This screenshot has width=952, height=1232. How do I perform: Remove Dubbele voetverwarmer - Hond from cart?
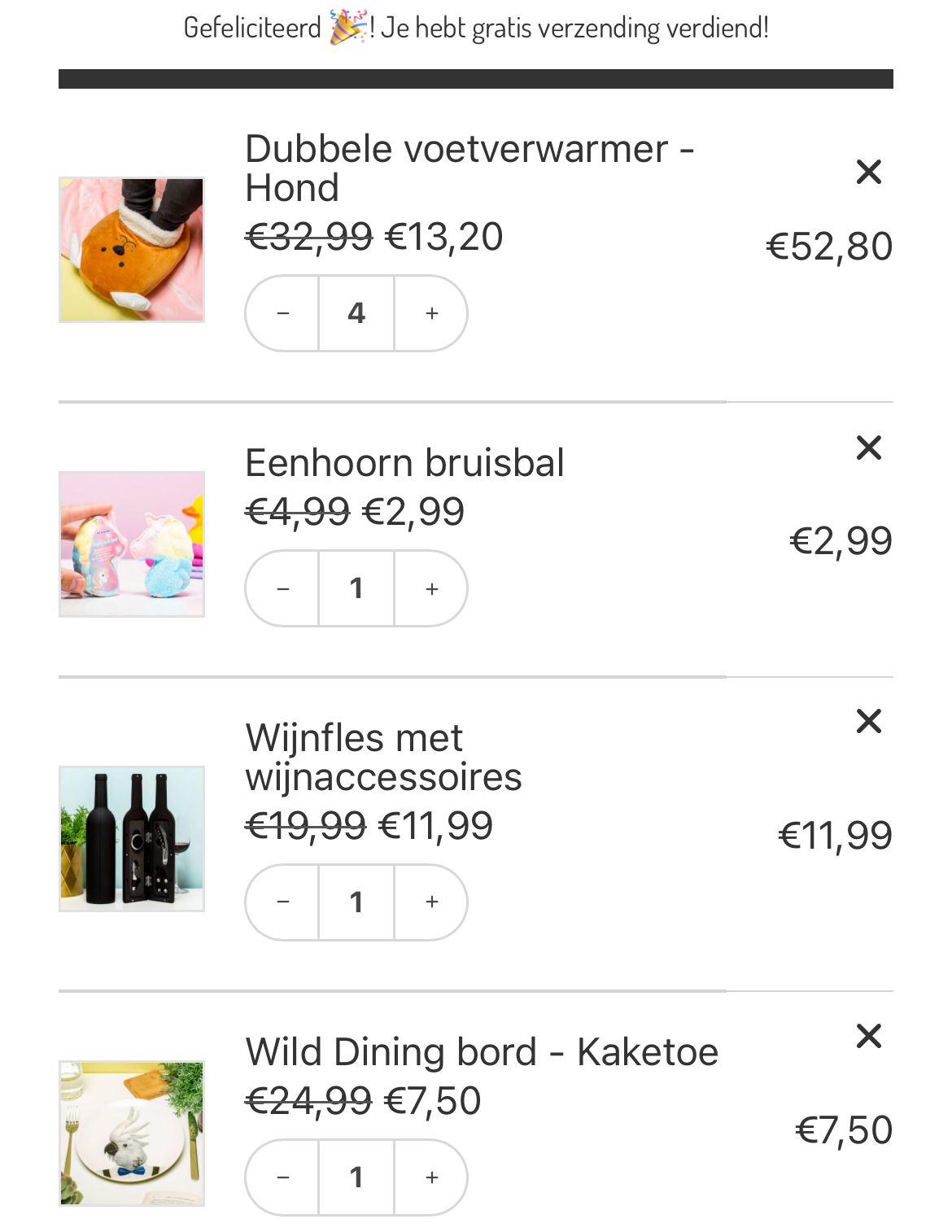pos(869,172)
